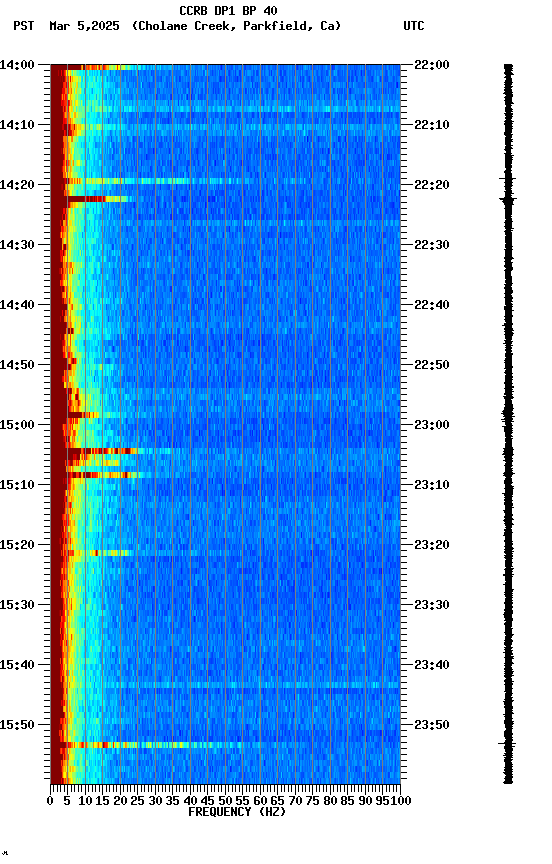
Task: Click the 23:00 UTC time label
Action: tap(432, 425)
